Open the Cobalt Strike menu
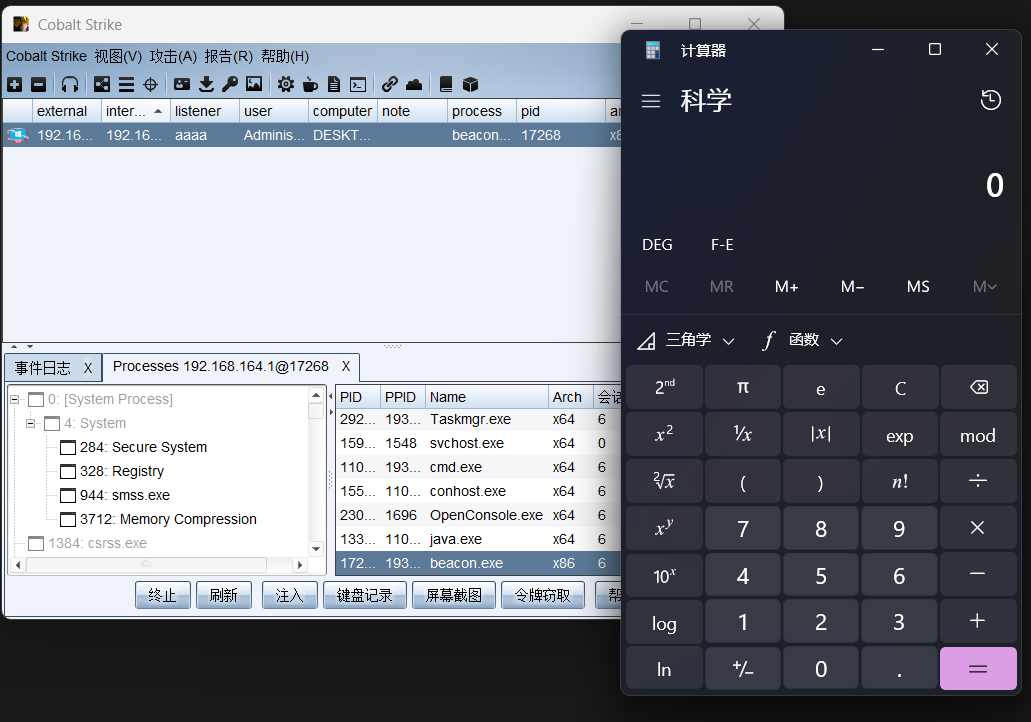 pyautogui.click(x=46, y=57)
